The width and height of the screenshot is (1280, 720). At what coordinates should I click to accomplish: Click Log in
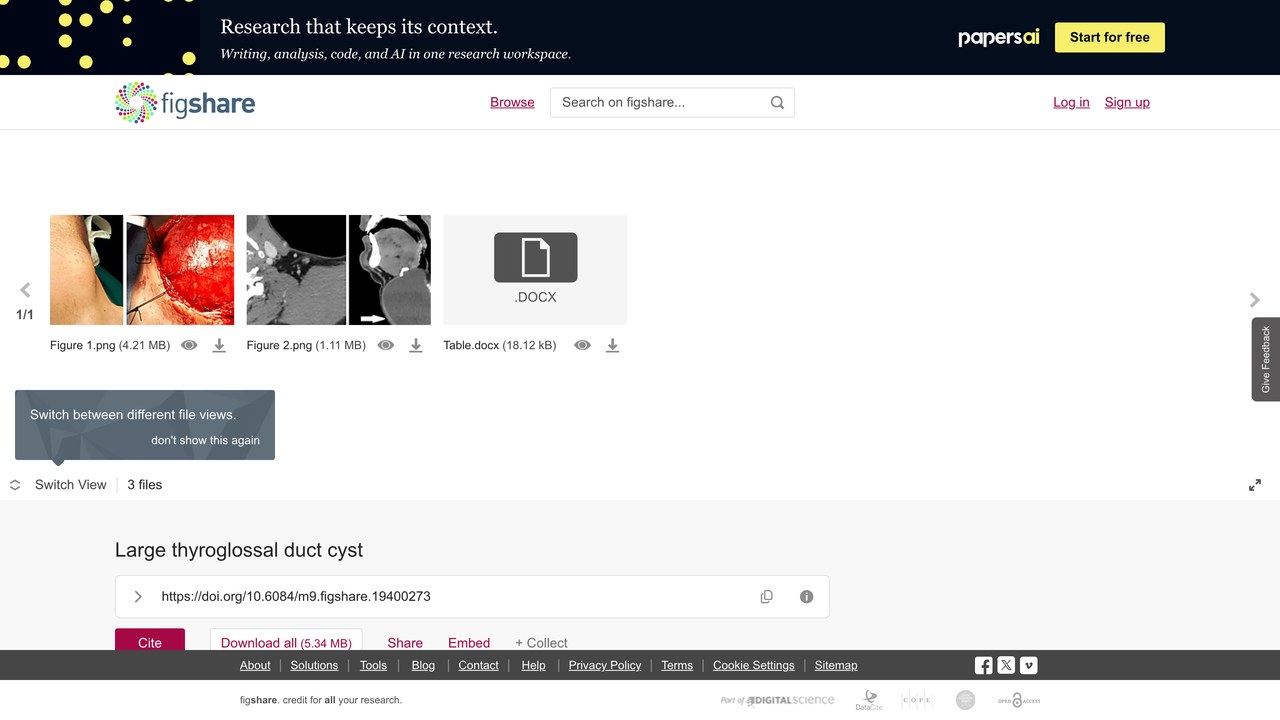pyautogui.click(x=1071, y=102)
